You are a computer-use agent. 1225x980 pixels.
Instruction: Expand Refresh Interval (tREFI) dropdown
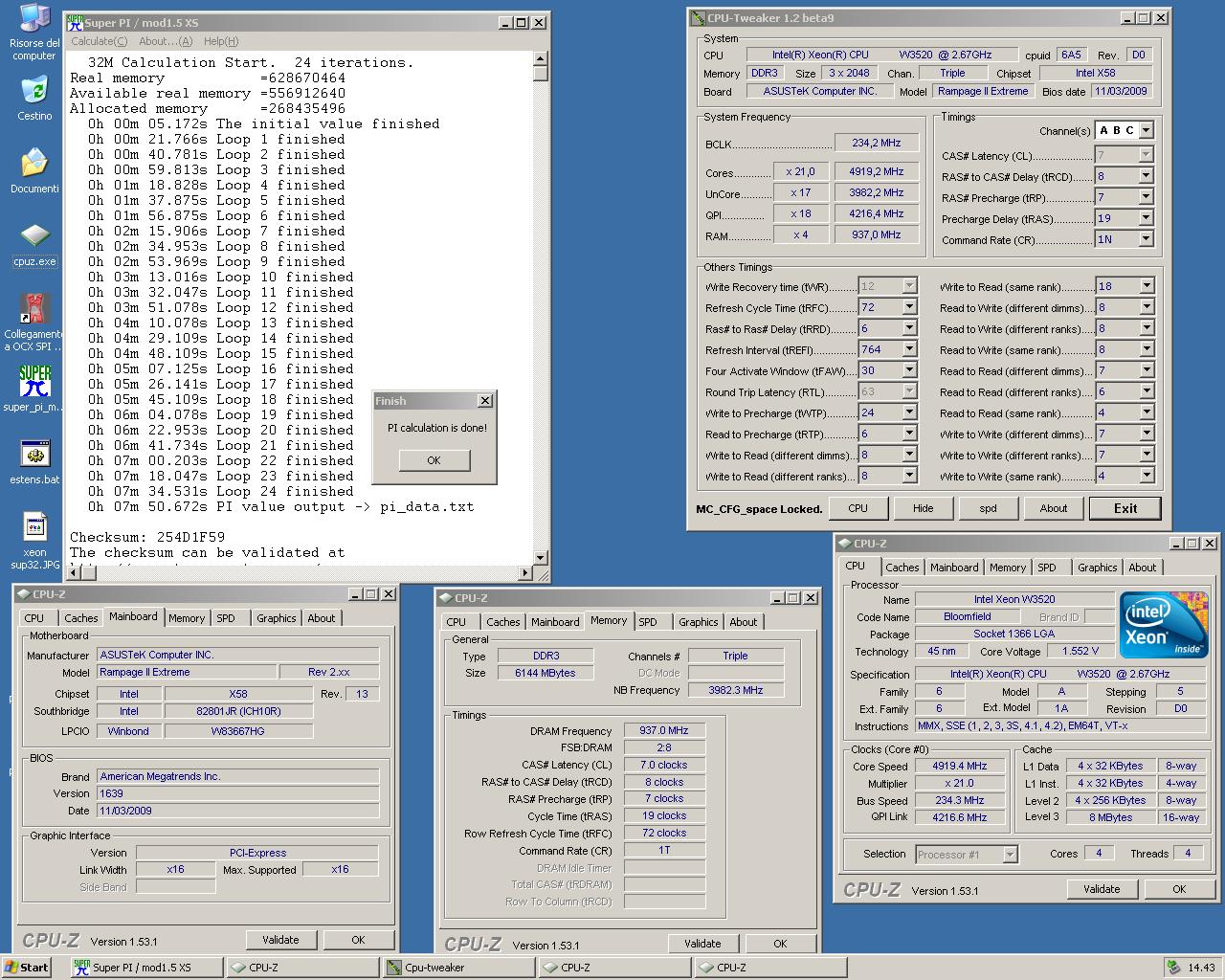click(910, 350)
